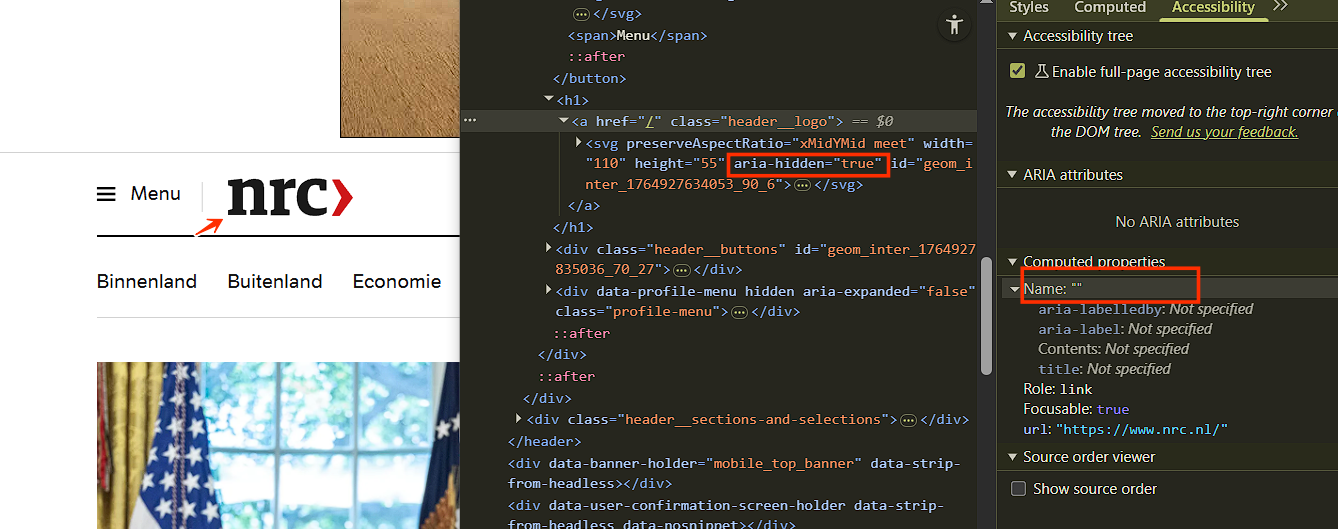This screenshot has width=1338, height=529.
Task: Tick the Show source order checkbox
Action: (1018, 489)
